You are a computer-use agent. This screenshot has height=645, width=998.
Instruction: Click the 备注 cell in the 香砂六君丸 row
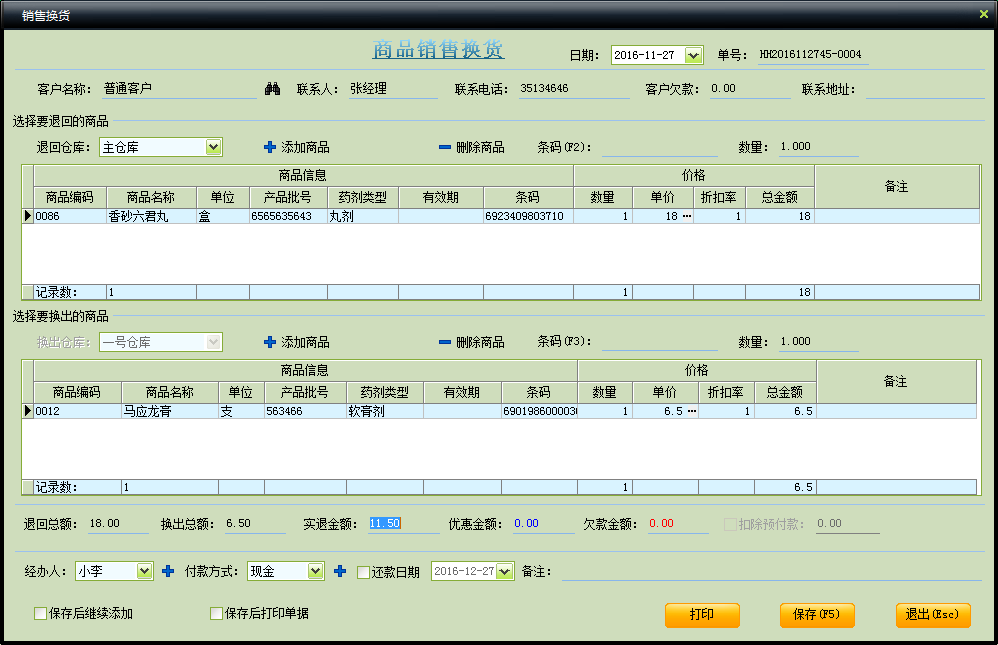pos(897,216)
